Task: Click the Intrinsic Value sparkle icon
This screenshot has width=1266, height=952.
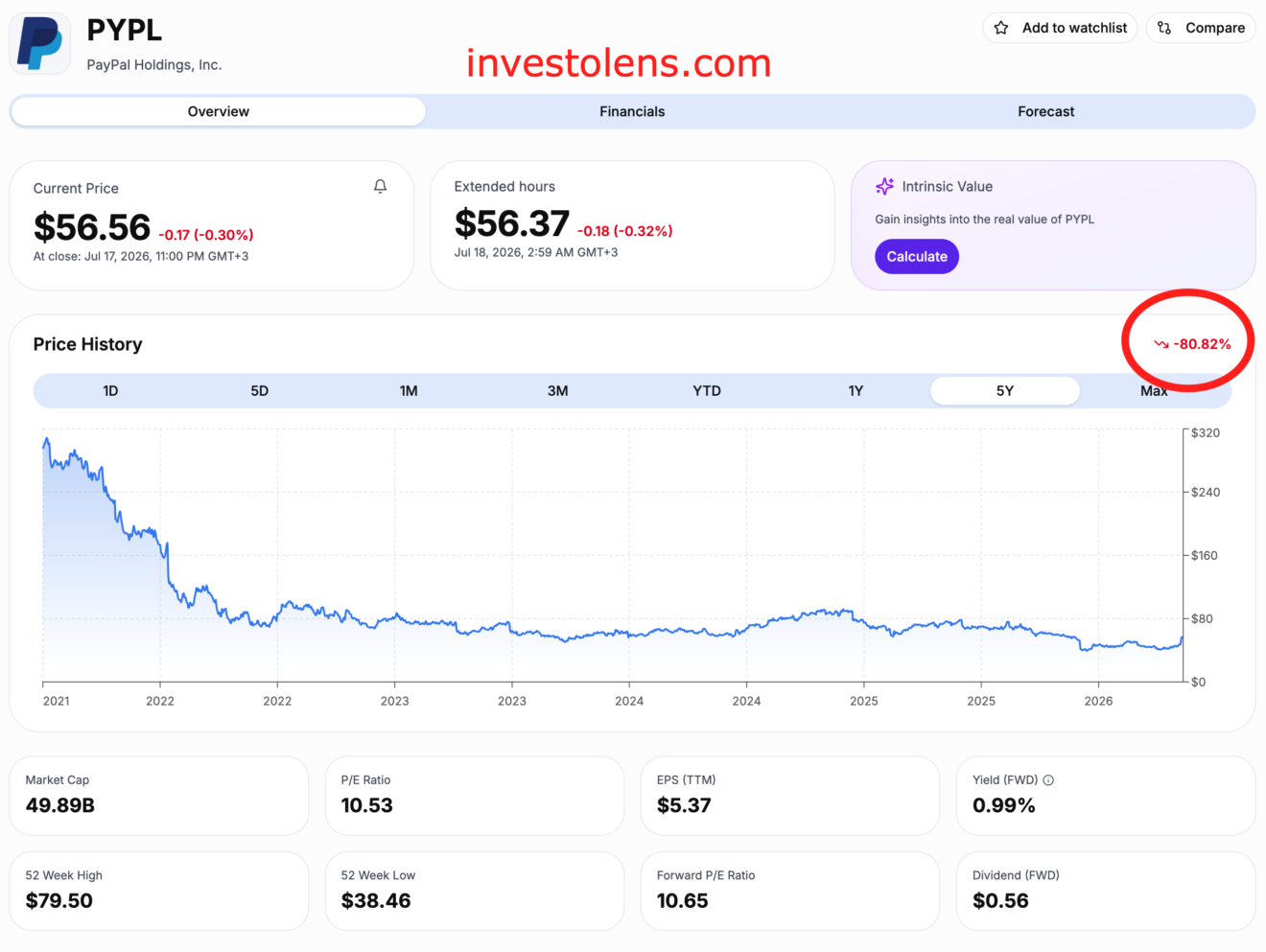Action: pyautogui.click(x=884, y=186)
